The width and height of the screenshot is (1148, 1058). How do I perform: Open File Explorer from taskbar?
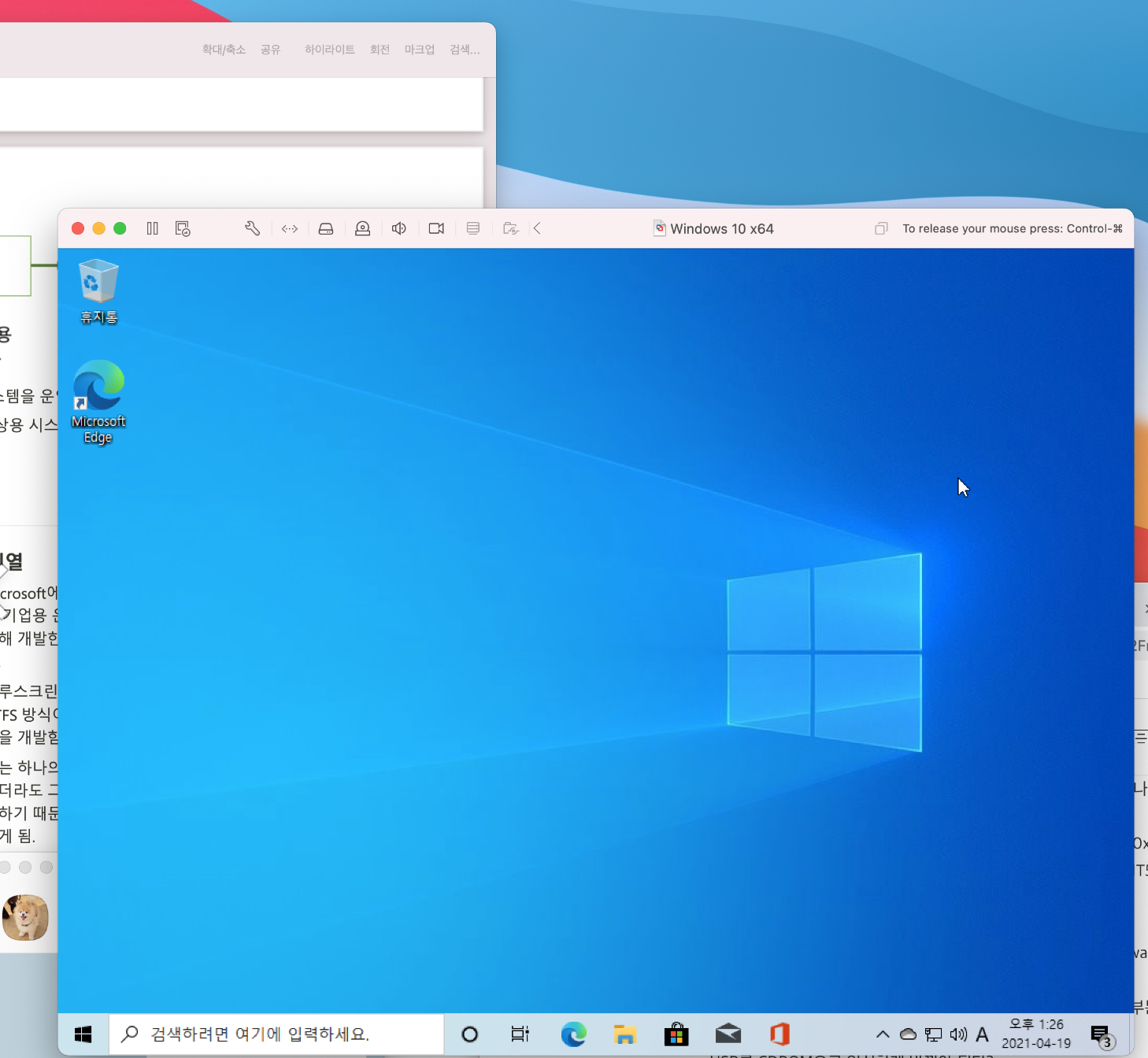[x=625, y=1034]
